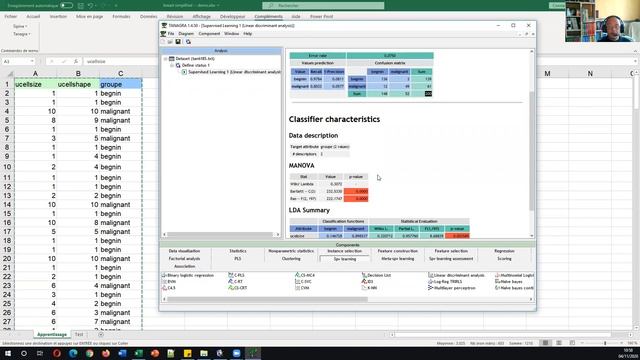
Task: Click the Excel Rechercher search box
Action: pos(323,6)
